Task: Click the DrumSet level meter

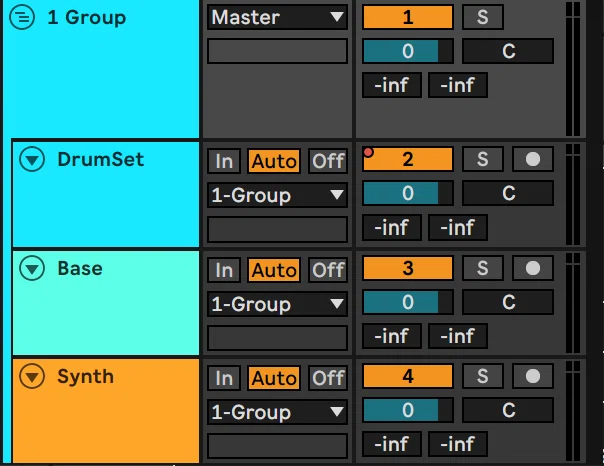Action: point(573,194)
